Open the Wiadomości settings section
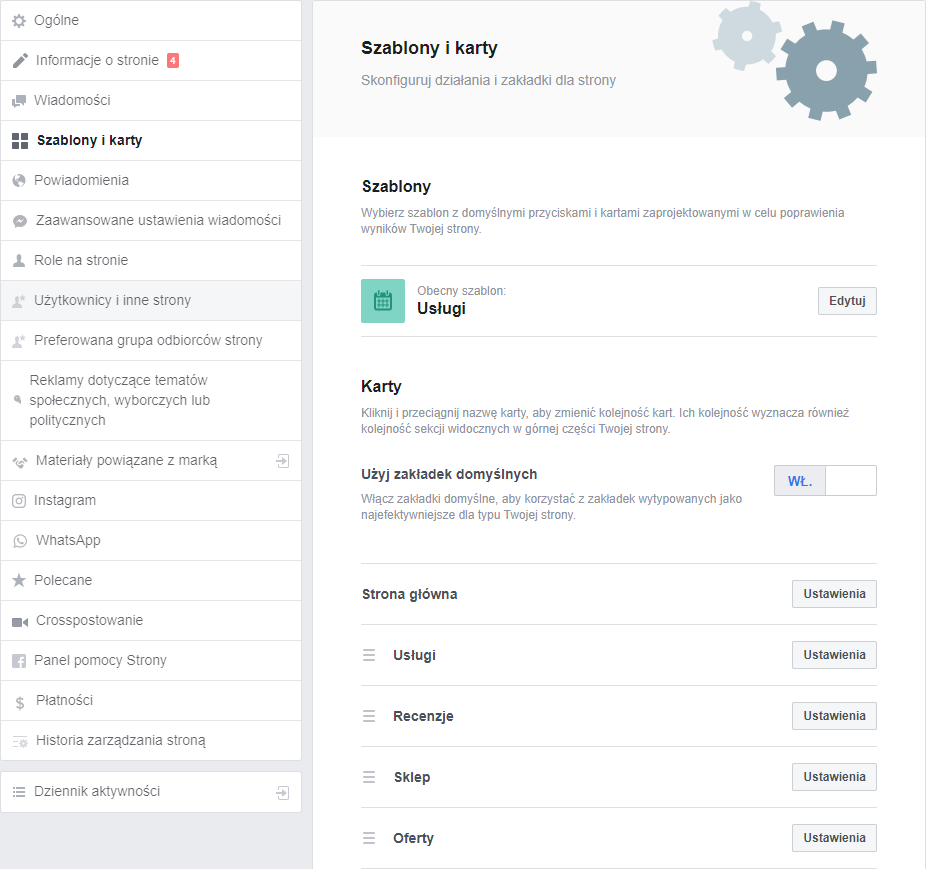The width and height of the screenshot is (926, 869). 72,101
